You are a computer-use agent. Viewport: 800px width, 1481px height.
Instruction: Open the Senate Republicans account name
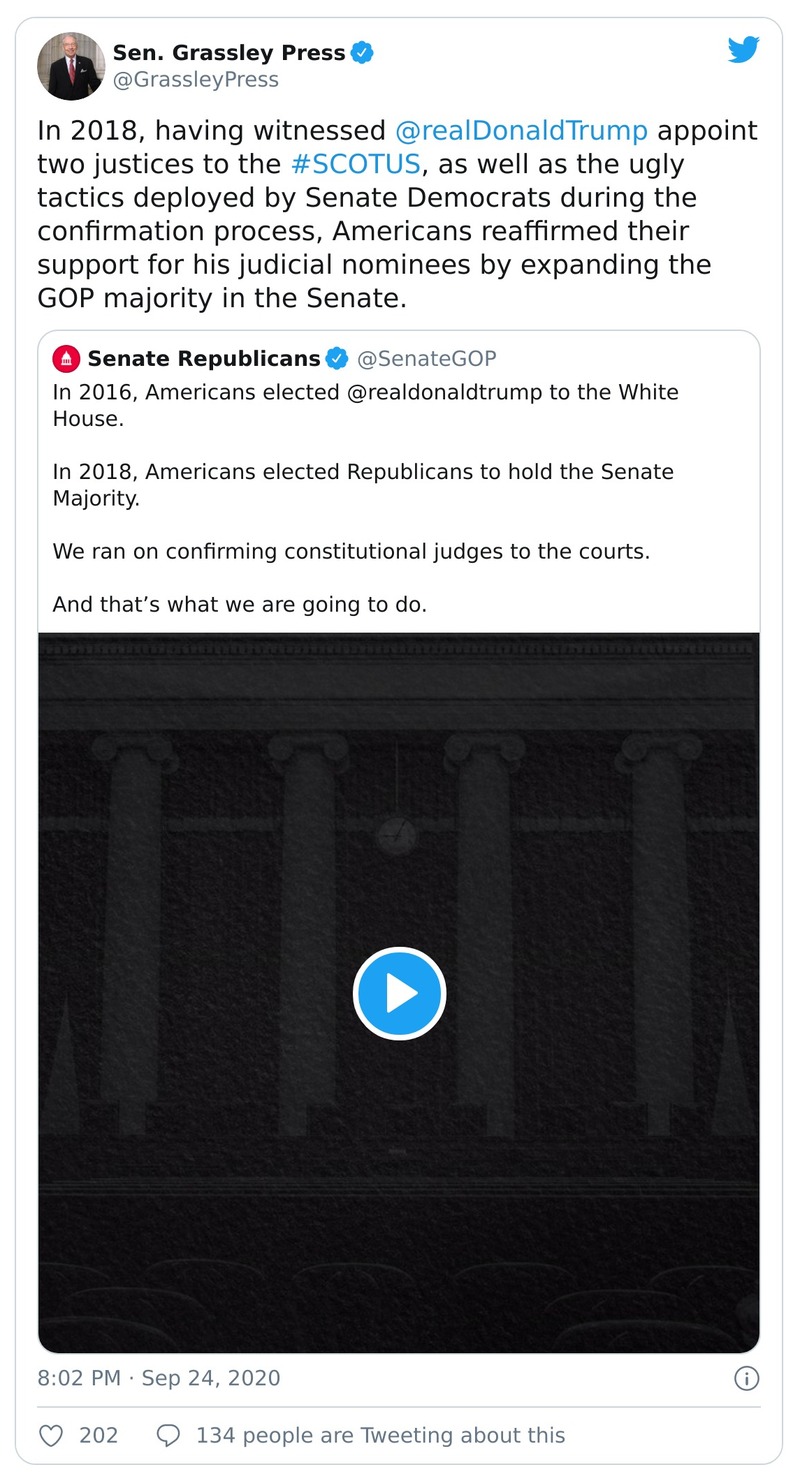click(204, 358)
